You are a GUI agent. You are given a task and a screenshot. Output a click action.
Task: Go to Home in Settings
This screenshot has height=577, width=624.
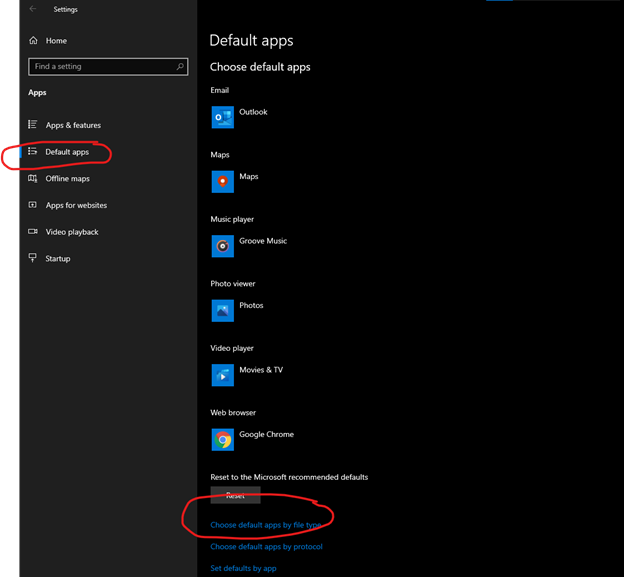coord(56,41)
